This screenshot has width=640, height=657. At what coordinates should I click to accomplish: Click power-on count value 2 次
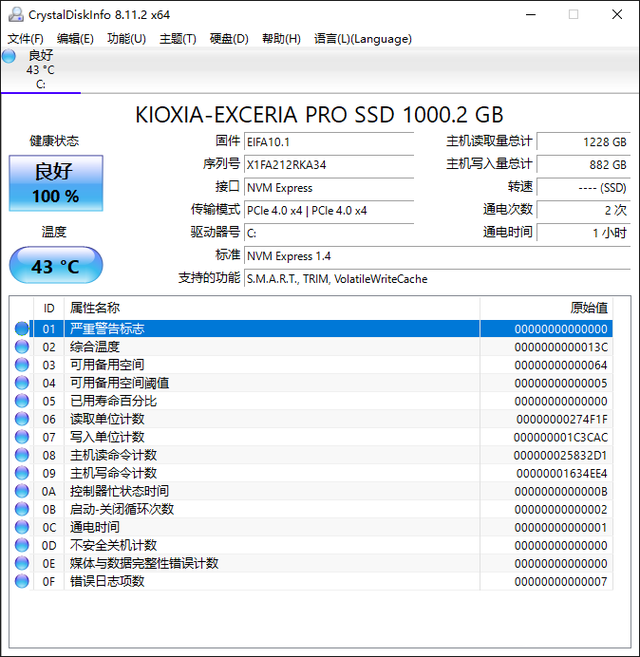pyautogui.click(x=584, y=210)
